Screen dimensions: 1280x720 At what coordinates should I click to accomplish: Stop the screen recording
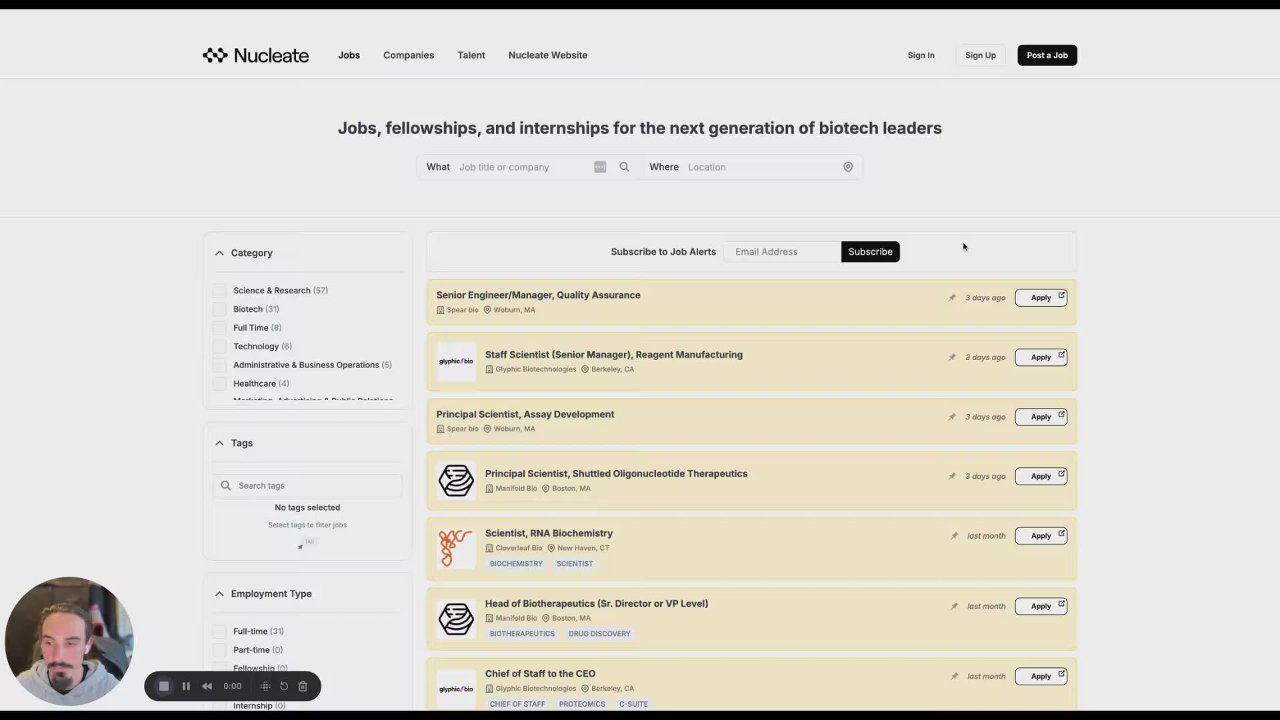tap(164, 686)
